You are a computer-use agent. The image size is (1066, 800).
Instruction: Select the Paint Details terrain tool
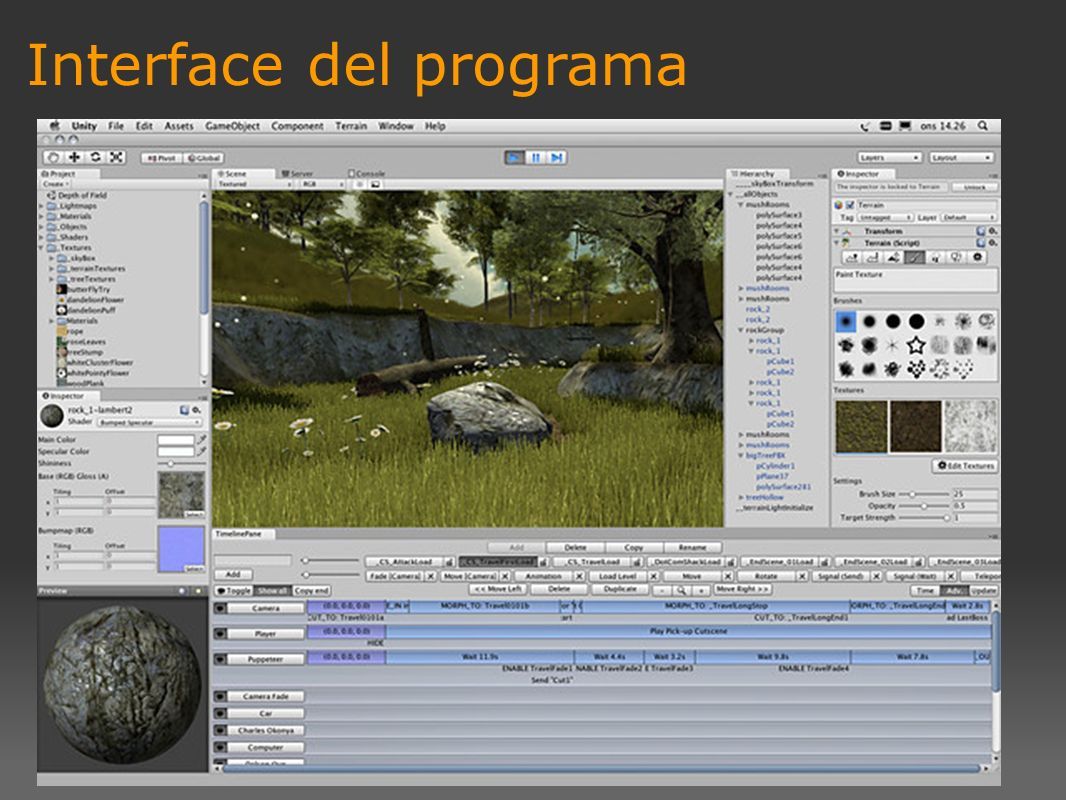coord(957,258)
